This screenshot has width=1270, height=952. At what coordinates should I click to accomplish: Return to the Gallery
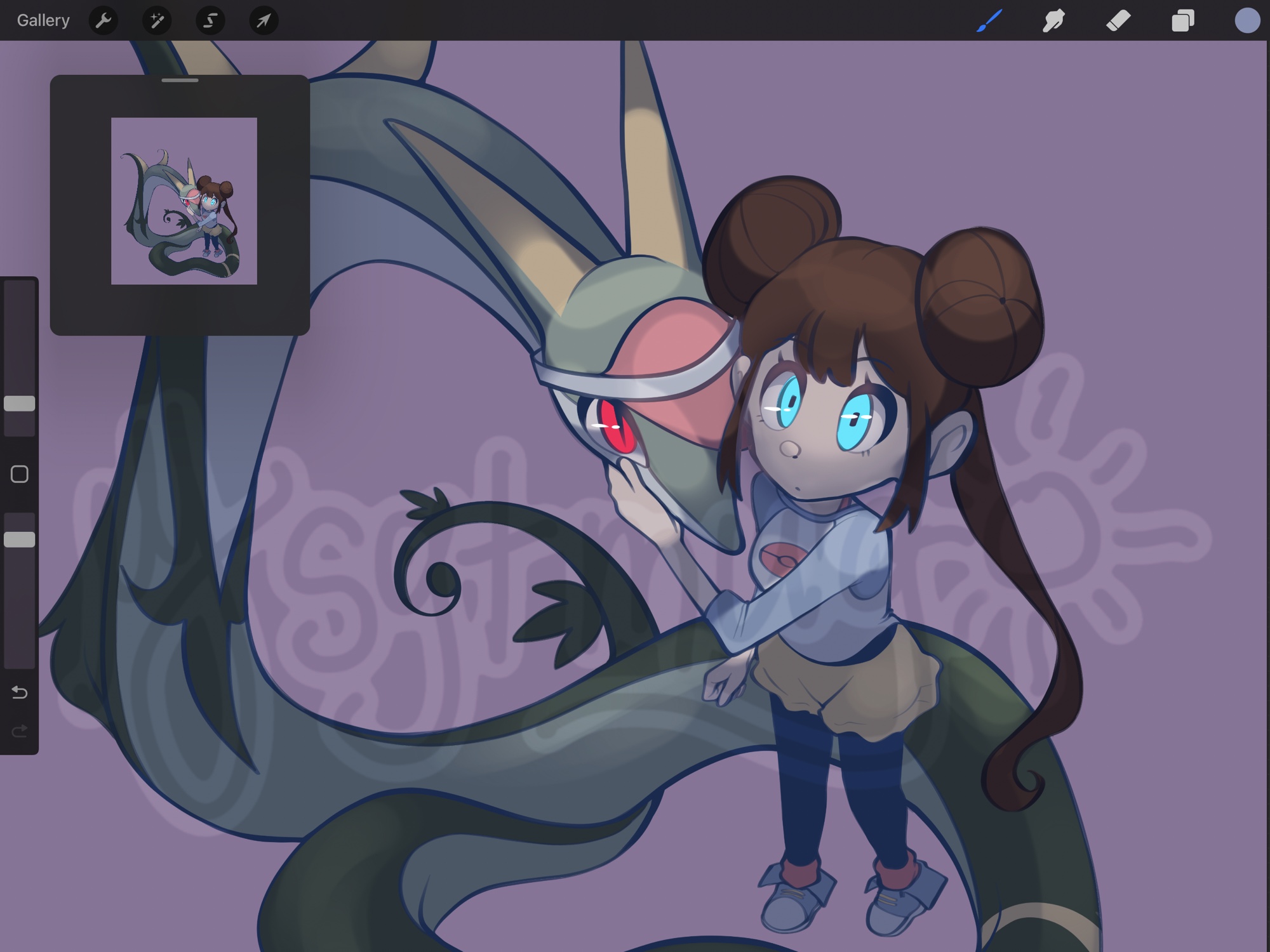[x=43, y=20]
